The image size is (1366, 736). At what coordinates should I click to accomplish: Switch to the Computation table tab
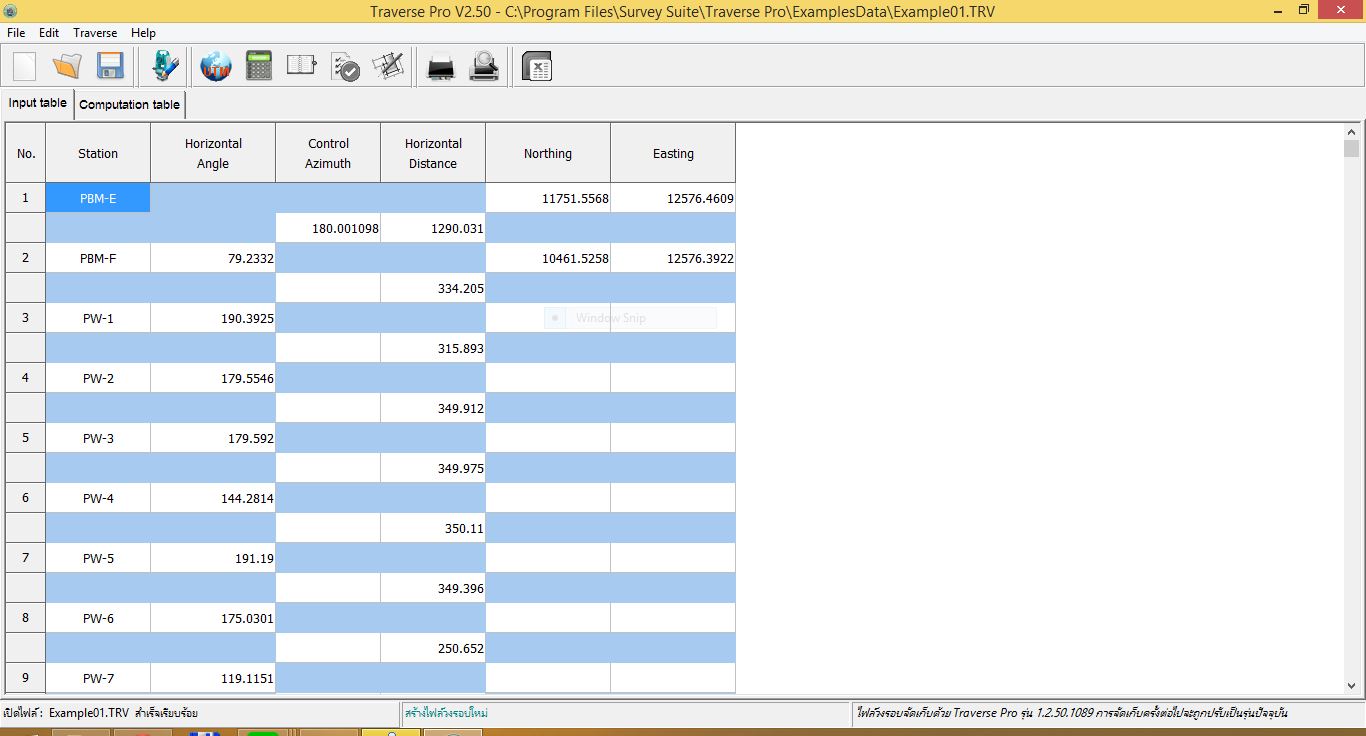tap(129, 103)
